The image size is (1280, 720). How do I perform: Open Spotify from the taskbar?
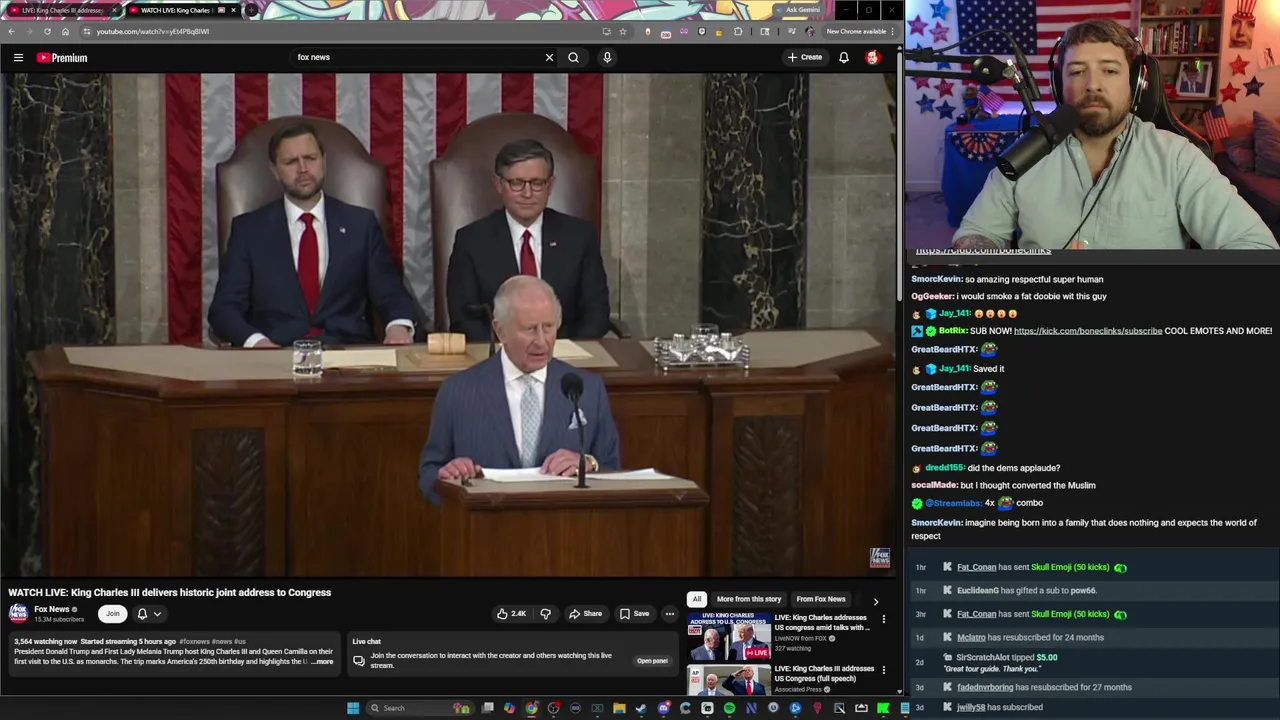coord(729,708)
